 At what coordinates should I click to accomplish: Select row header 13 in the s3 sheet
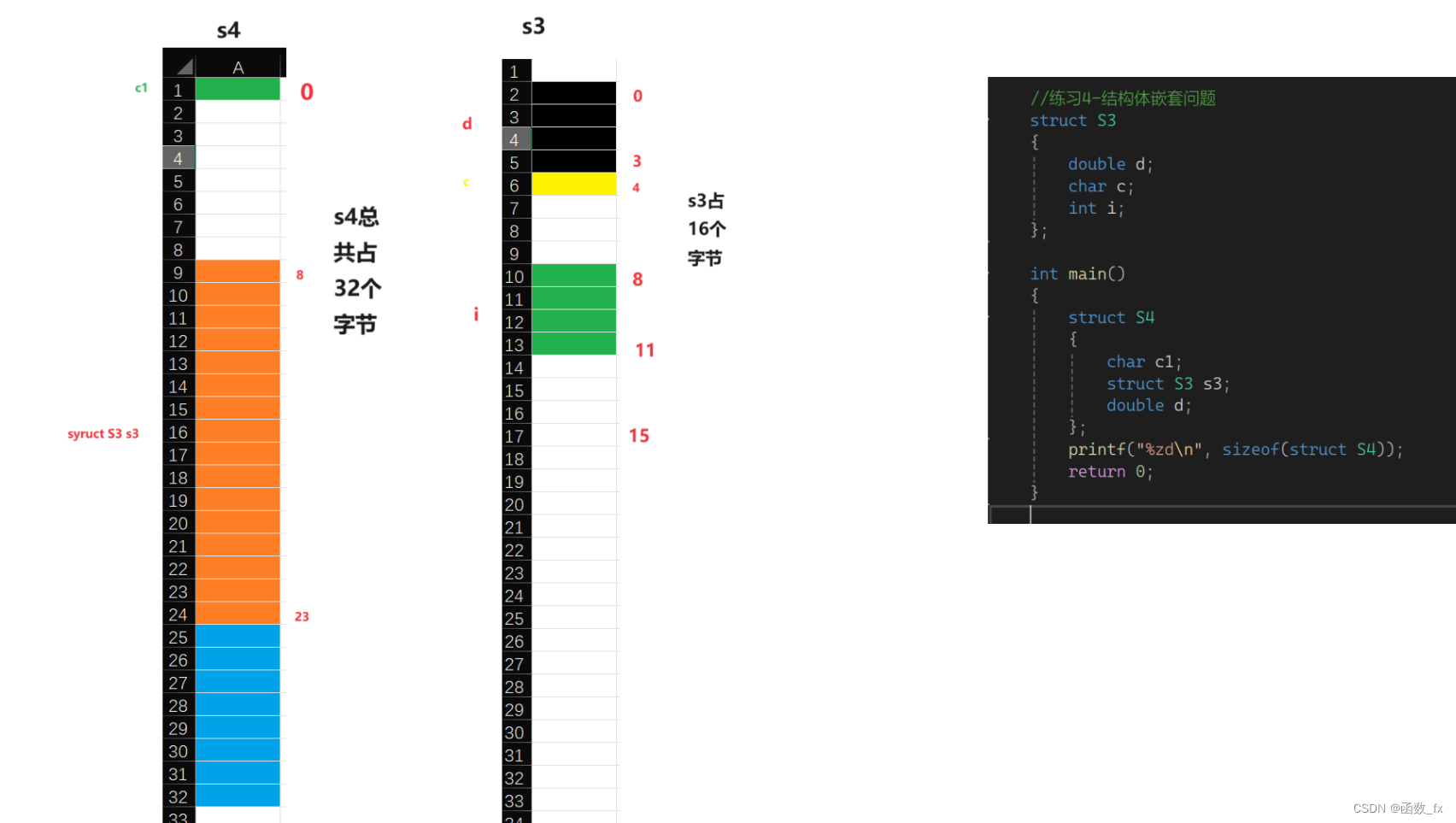pos(516,344)
